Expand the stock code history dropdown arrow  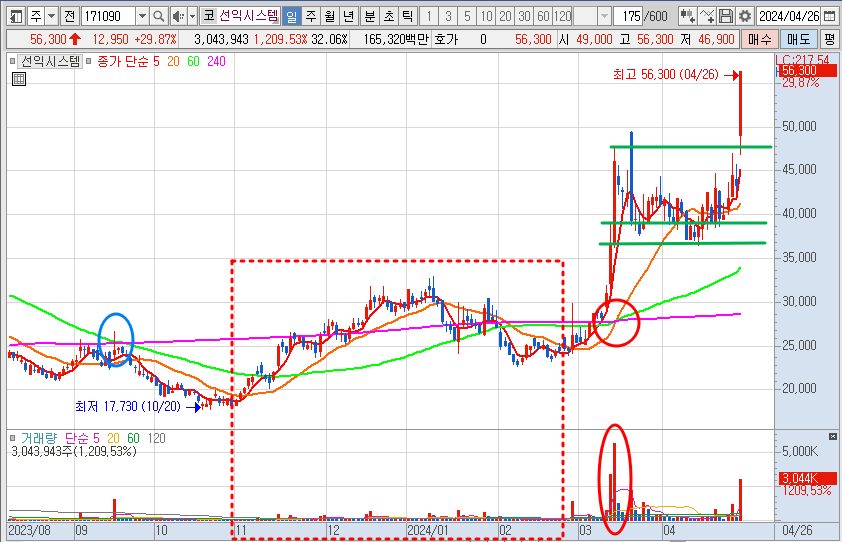(x=142, y=17)
